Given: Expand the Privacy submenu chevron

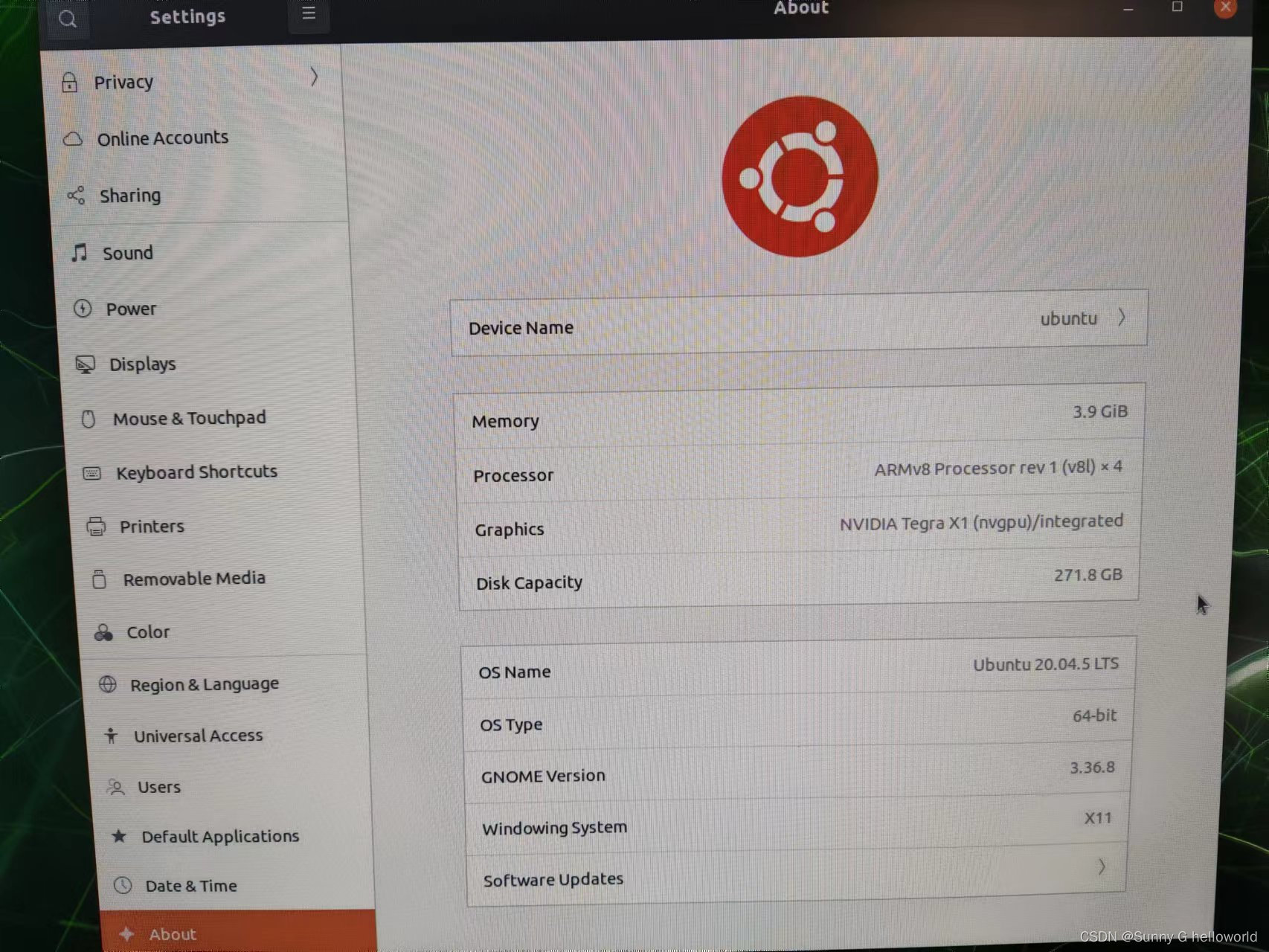Looking at the screenshot, I should tap(314, 77).
